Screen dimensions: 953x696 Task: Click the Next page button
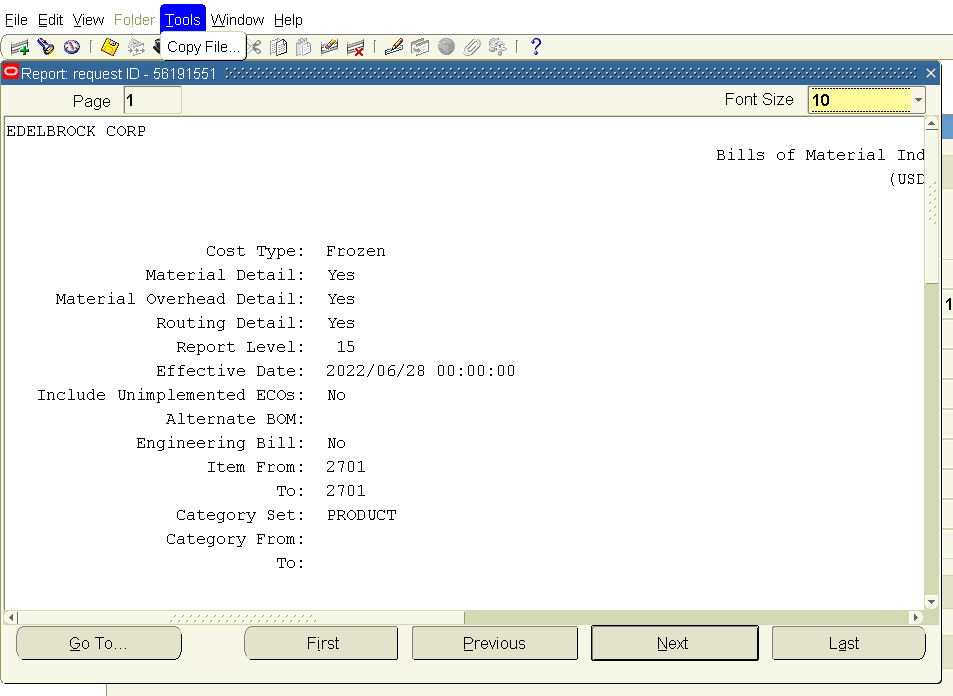click(x=675, y=643)
